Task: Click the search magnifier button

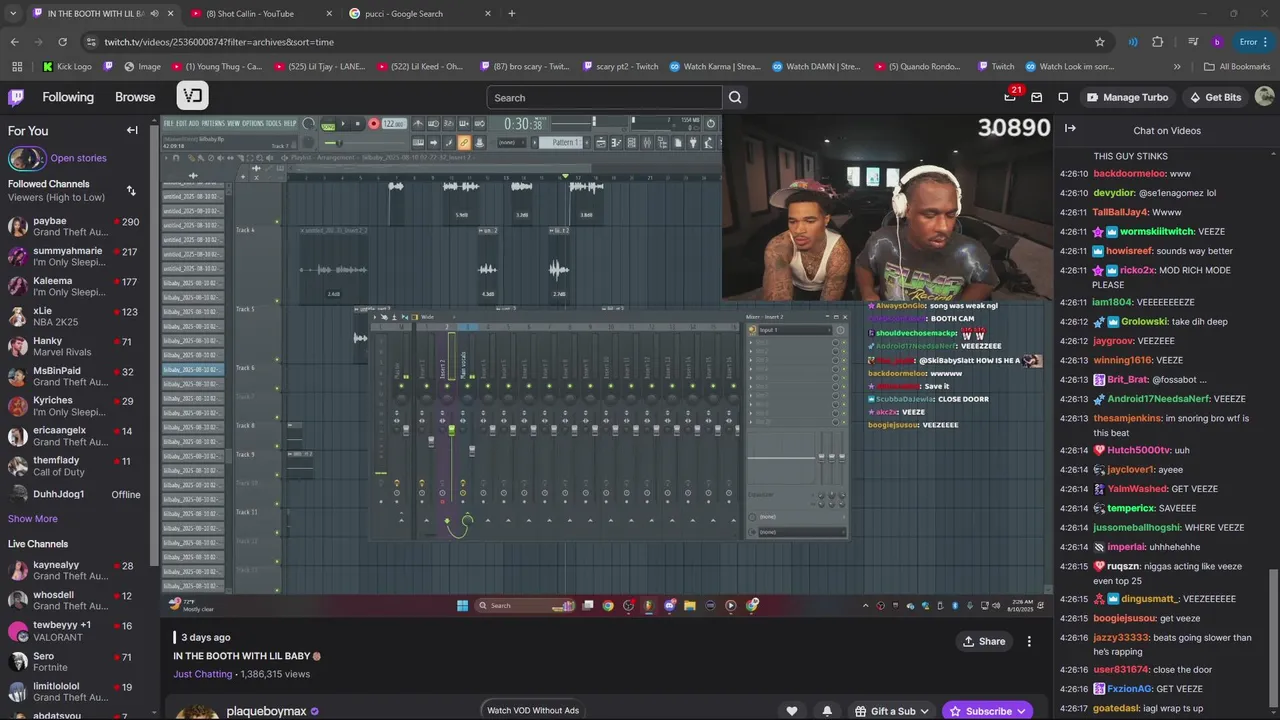Action: (735, 97)
